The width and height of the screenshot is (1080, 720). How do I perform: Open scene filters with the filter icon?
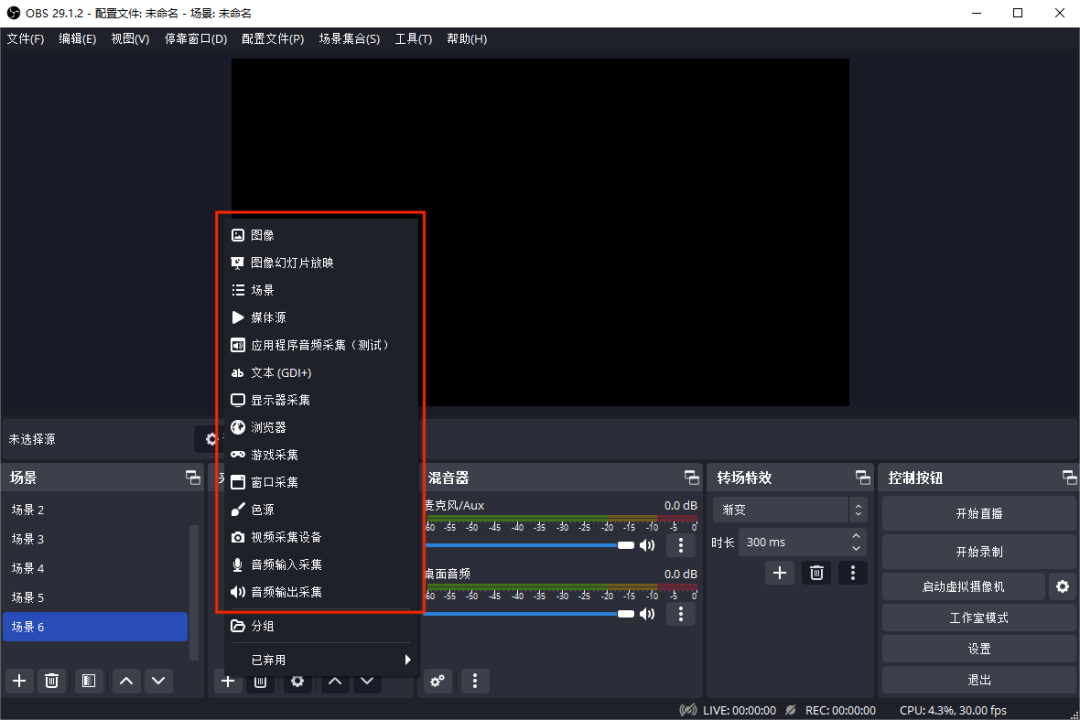coord(88,681)
